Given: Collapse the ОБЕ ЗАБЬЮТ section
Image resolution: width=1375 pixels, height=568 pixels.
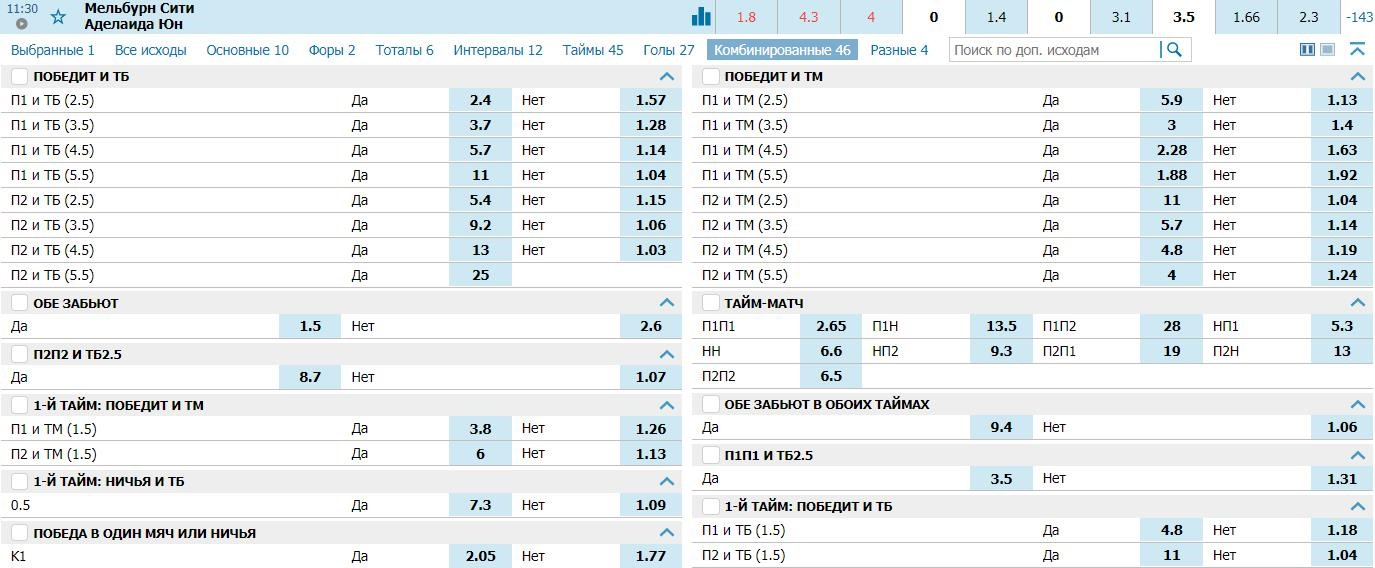Looking at the screenshot, I should point(667,302).
